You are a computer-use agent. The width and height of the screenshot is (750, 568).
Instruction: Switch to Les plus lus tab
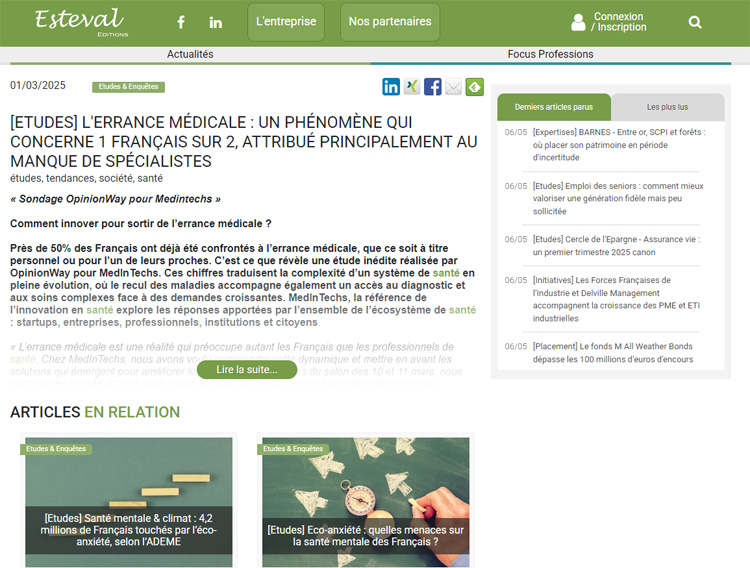(x=667, y=107)
